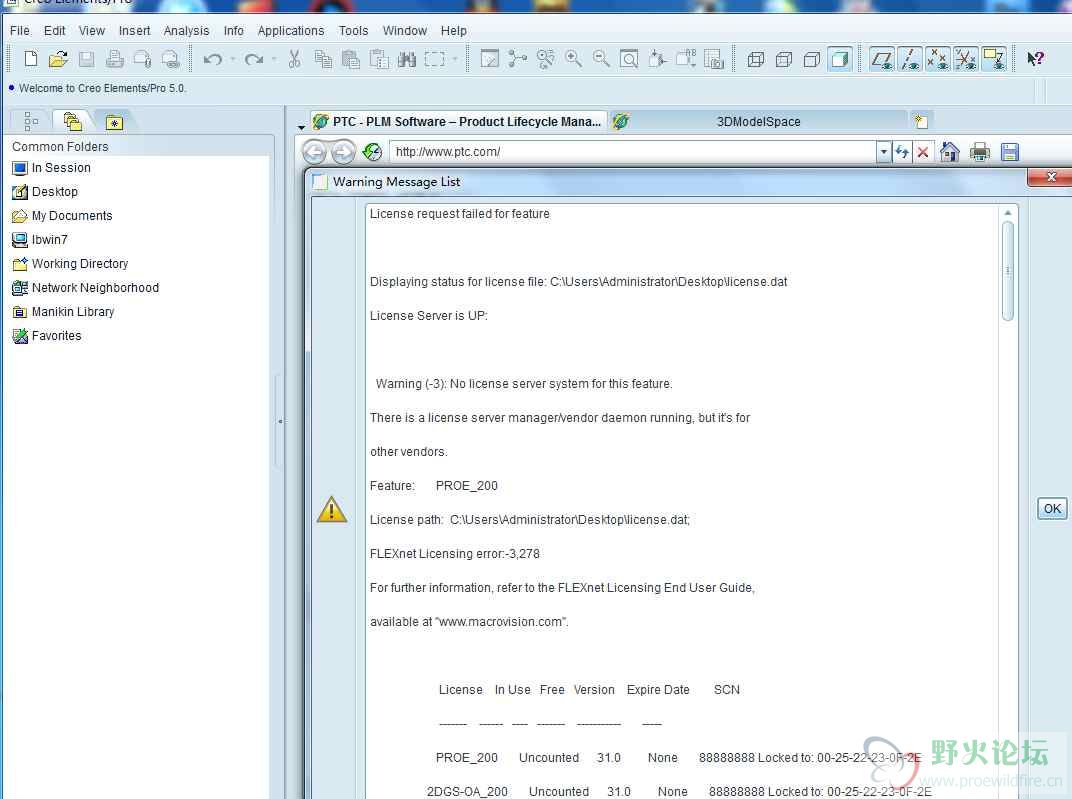Open the In Session folder
Viewport: 1072px width, 799px height.
click(52, 168)
